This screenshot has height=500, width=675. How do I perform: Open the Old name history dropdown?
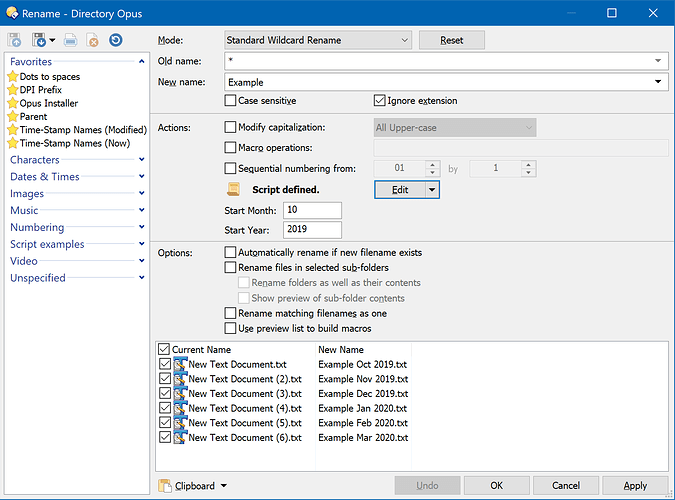[x=658, y=61]
